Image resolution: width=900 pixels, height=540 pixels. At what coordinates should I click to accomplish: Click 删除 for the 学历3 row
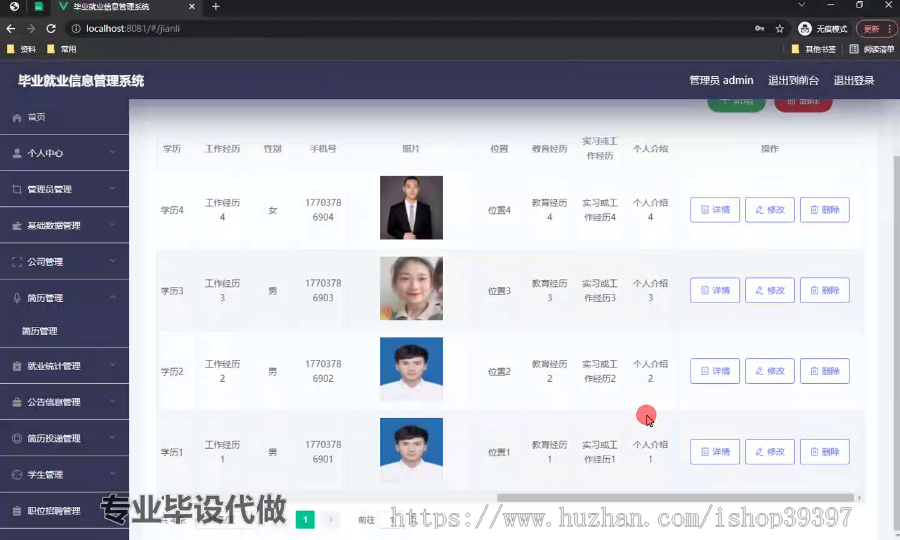point(825,290)
